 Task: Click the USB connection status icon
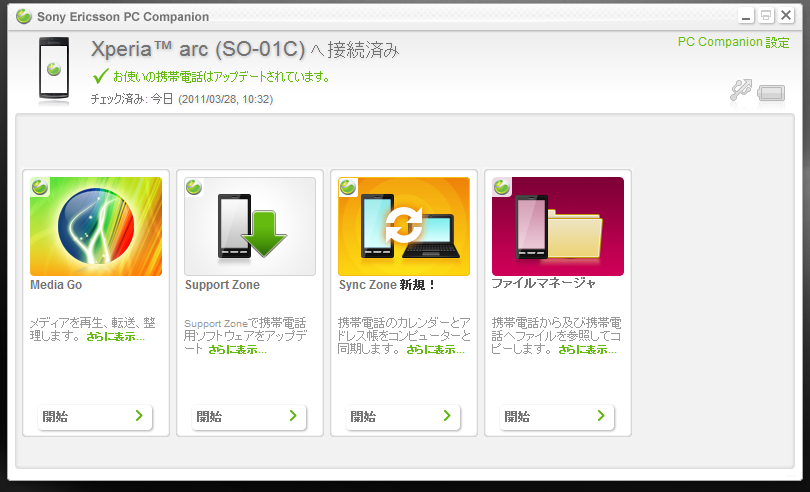pos(740,90)
